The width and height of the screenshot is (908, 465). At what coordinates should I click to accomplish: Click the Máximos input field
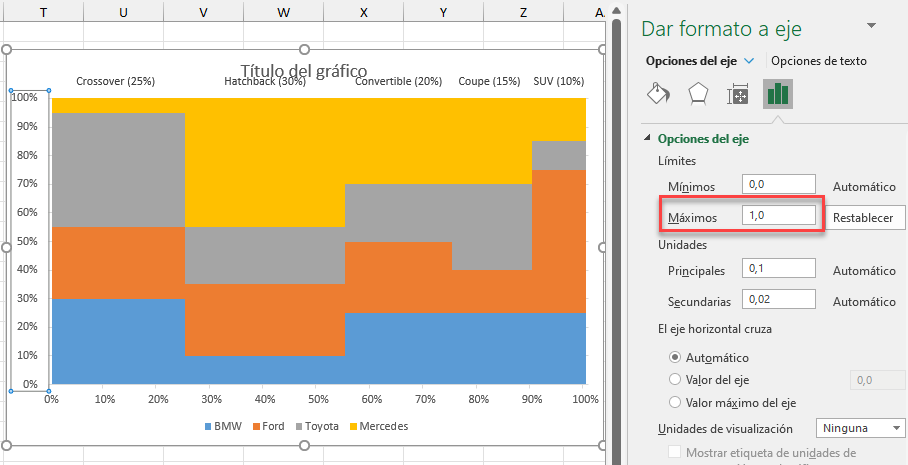tap(779, 215)
